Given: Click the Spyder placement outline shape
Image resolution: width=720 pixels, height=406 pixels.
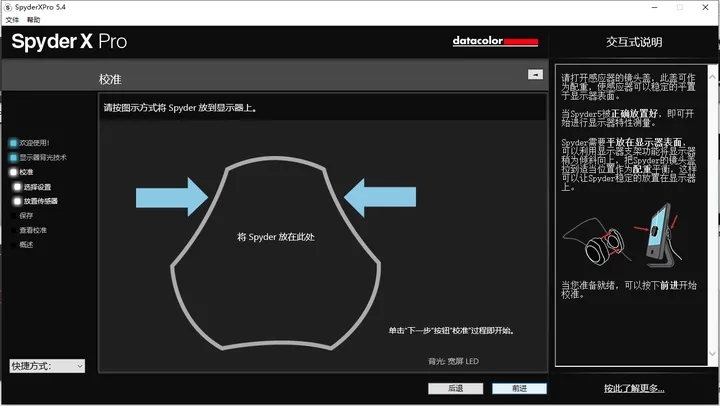Looking at the screenshot, I should pyautogui.click(x=276, y=254).
